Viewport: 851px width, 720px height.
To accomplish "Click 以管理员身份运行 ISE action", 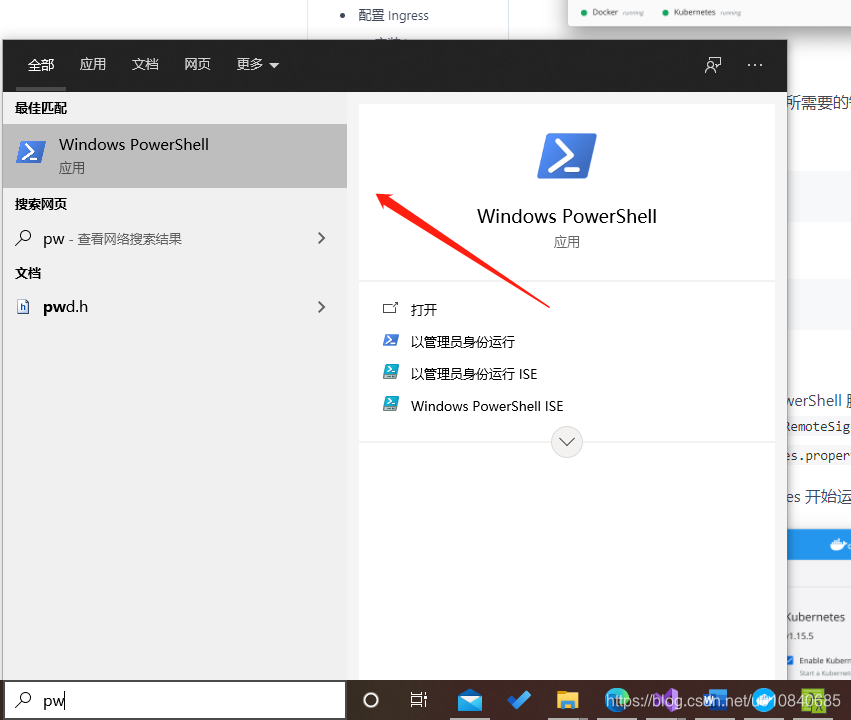I will point(474,374).
